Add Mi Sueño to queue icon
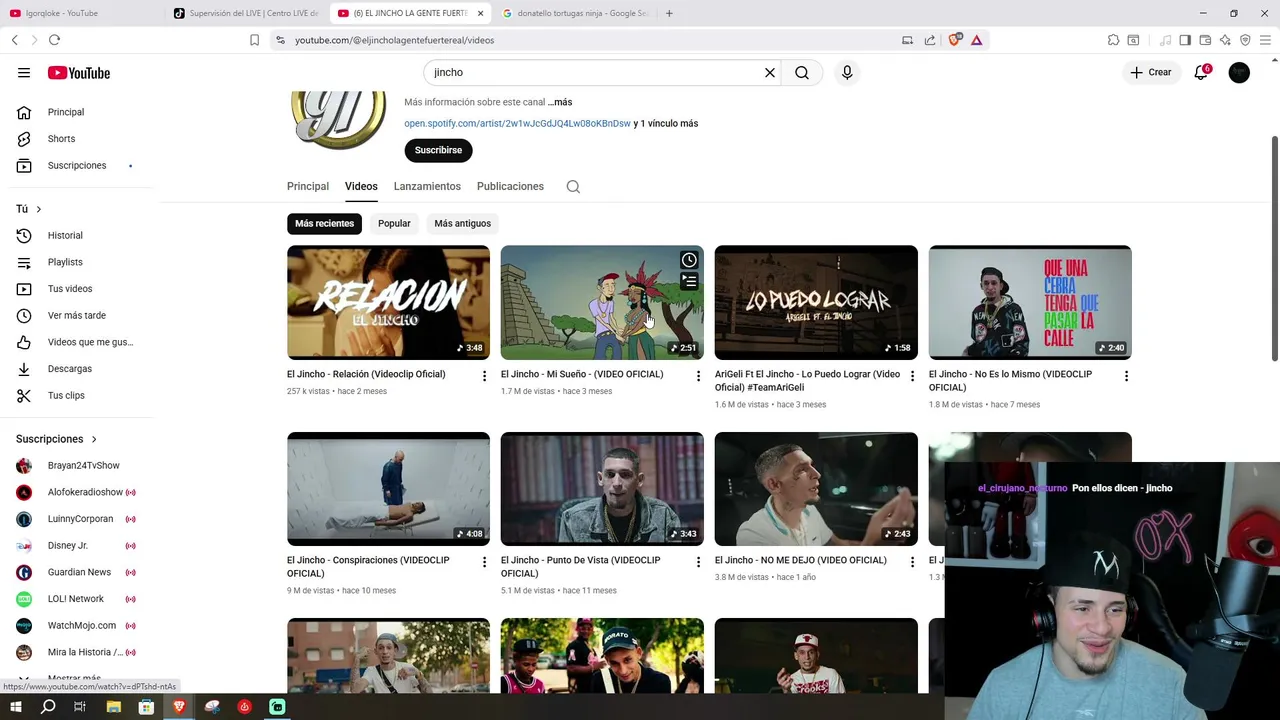The width and height of the screenshot is (1280, 720). 689,282
